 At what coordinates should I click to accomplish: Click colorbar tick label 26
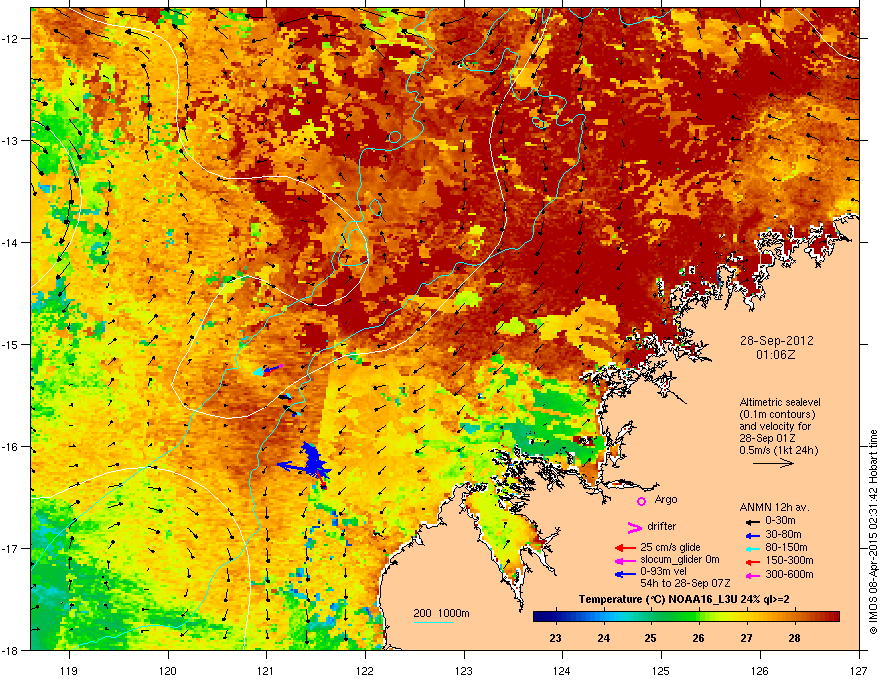[x=699, y=638]
